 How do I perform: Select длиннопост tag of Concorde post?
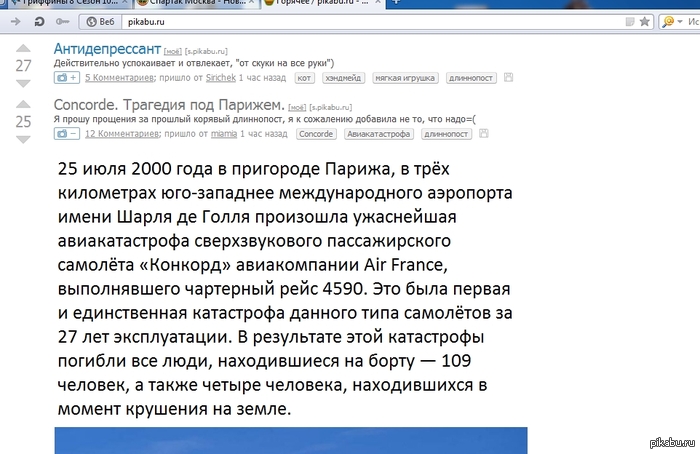(x=446, y=134)
